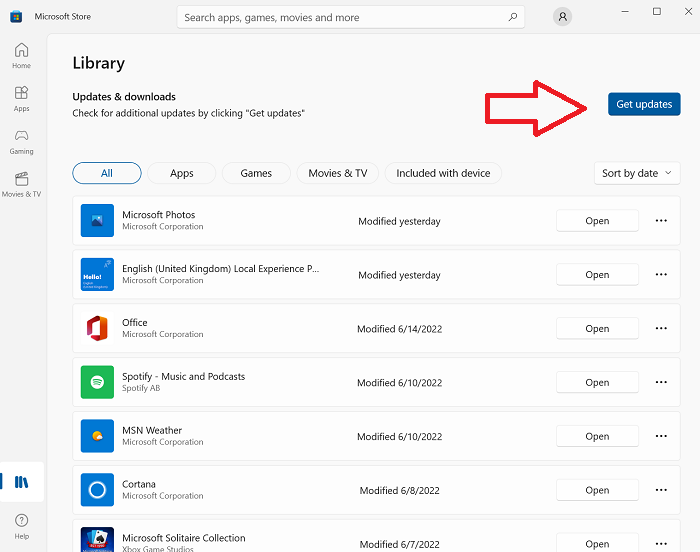Image resolution: width=700 pixels, height=552 pixels.
Task: Open more options for Office
Action: click(661, 328)
